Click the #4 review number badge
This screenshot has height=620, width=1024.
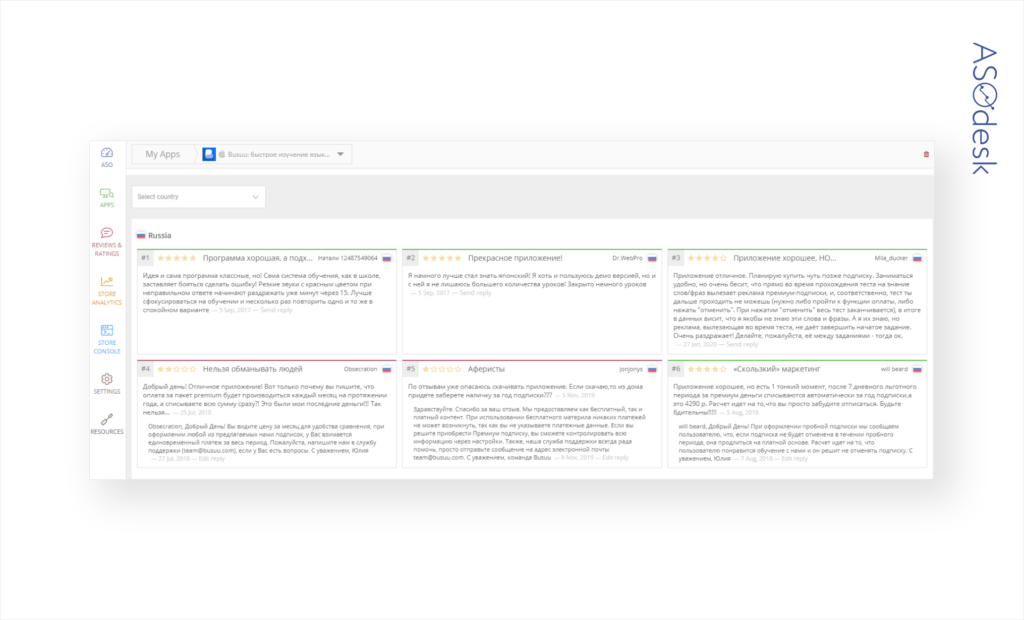coord(145,369)
